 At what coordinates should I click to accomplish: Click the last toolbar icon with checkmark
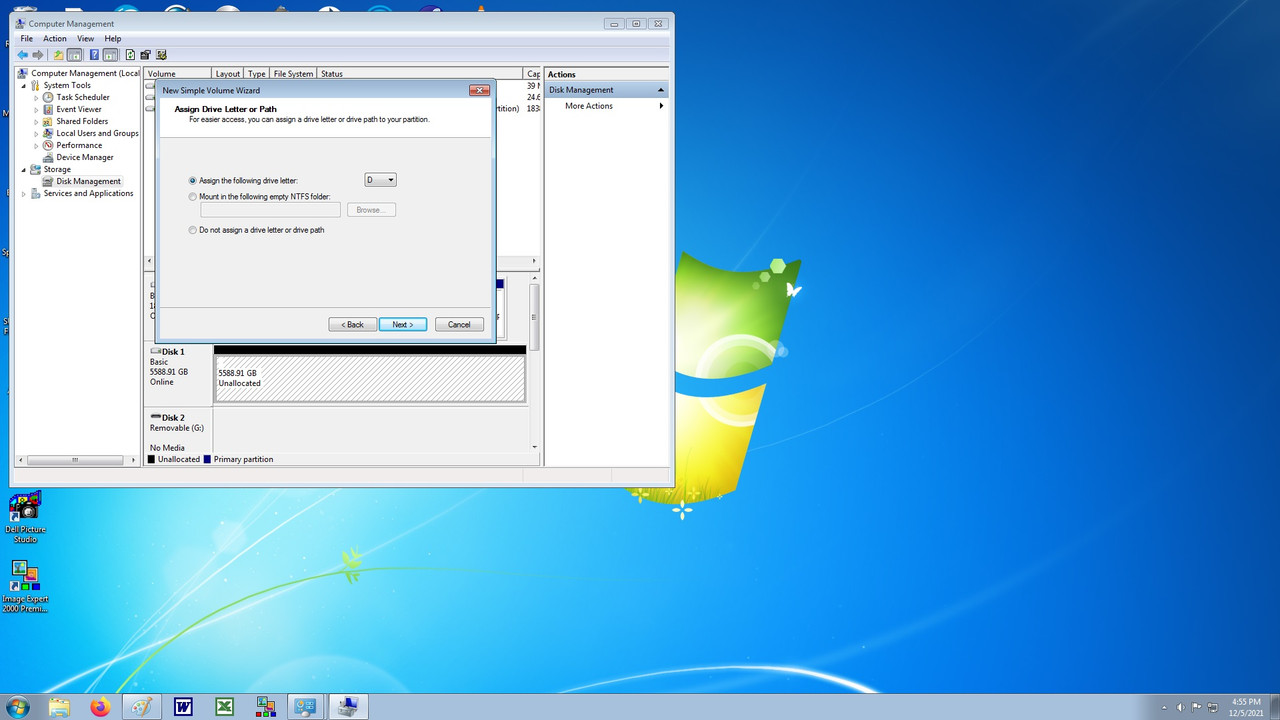(x=161, y=55)
